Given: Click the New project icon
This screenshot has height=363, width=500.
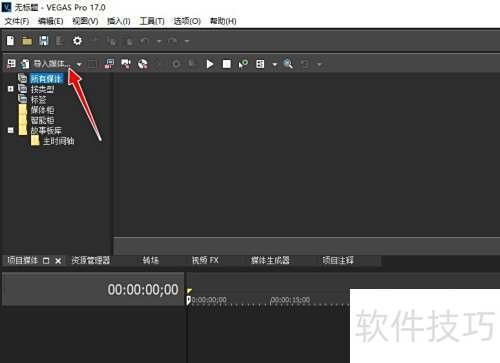Looking at the screenshot, I should 10,41.
